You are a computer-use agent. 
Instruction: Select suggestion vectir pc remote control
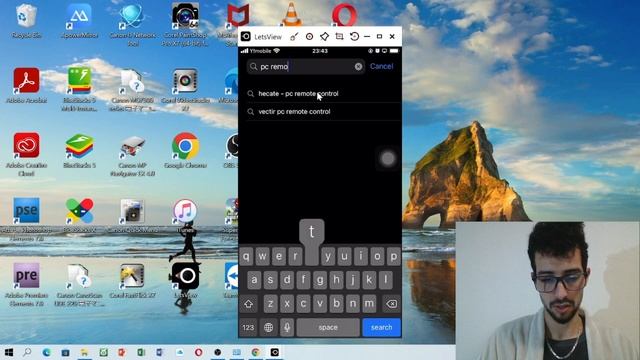294,111
